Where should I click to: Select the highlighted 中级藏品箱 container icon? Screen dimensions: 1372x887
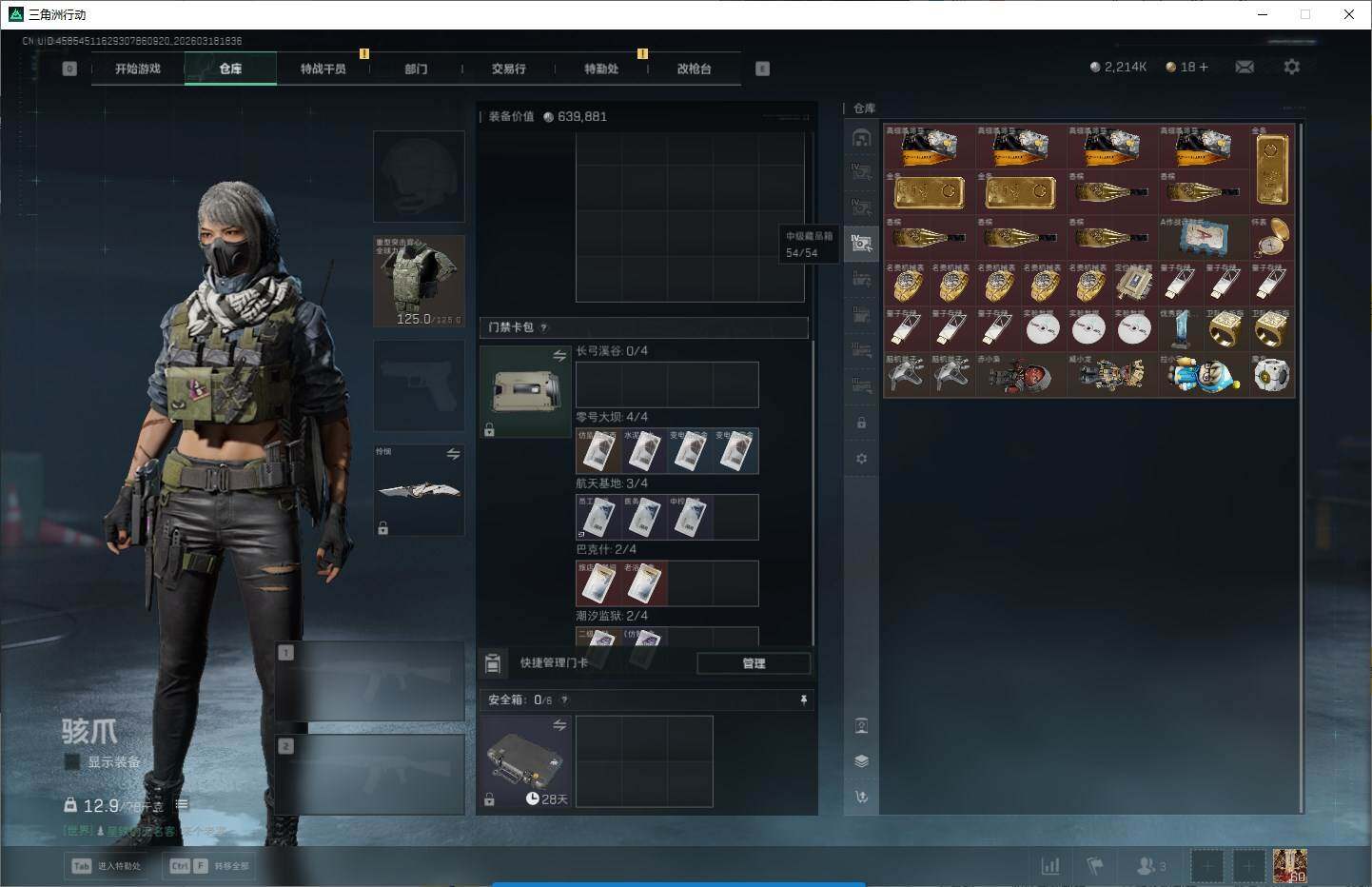pyautogui.click(x=862, y=245)
